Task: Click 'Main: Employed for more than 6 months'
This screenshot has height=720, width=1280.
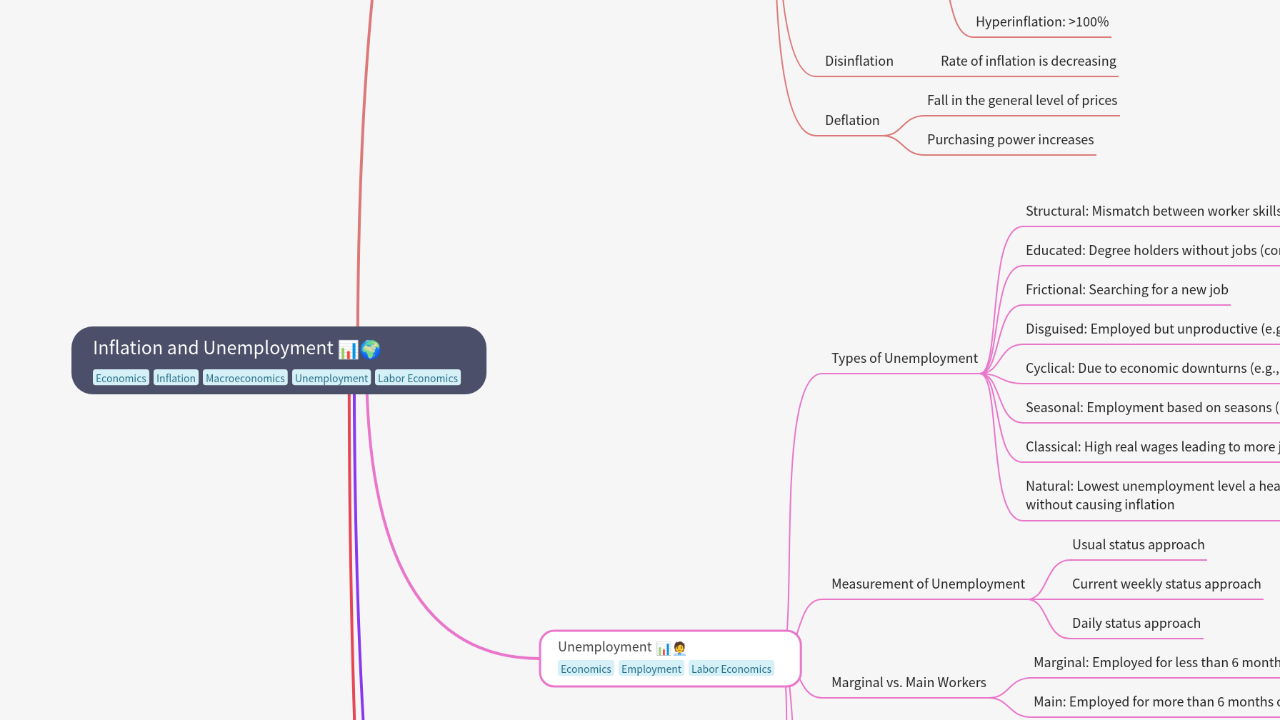Action: pyautogui.click(x=1156, y=702)
